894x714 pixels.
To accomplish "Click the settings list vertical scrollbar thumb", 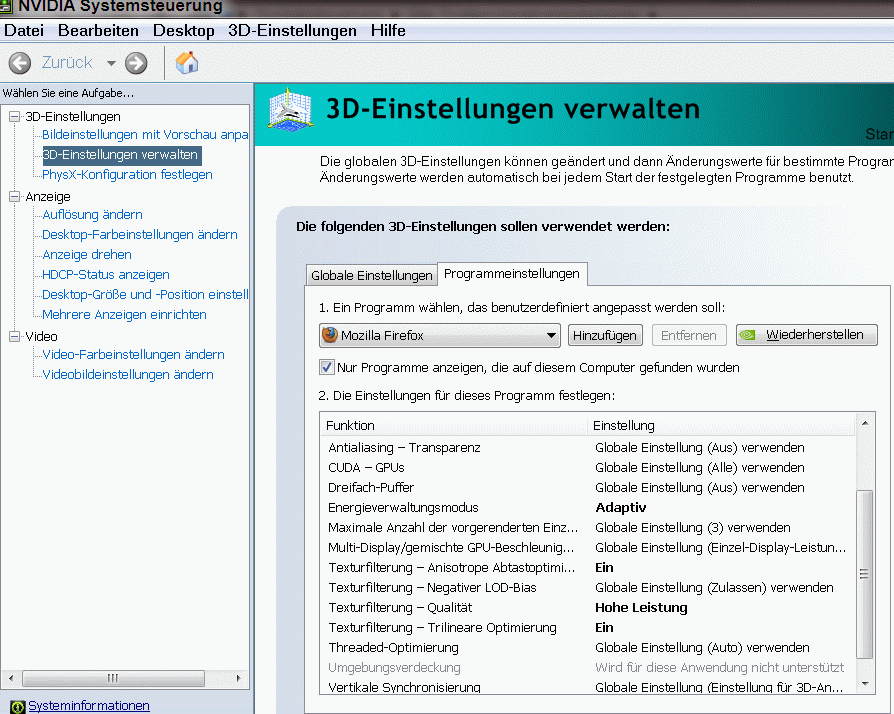I will tap(865, 574).
